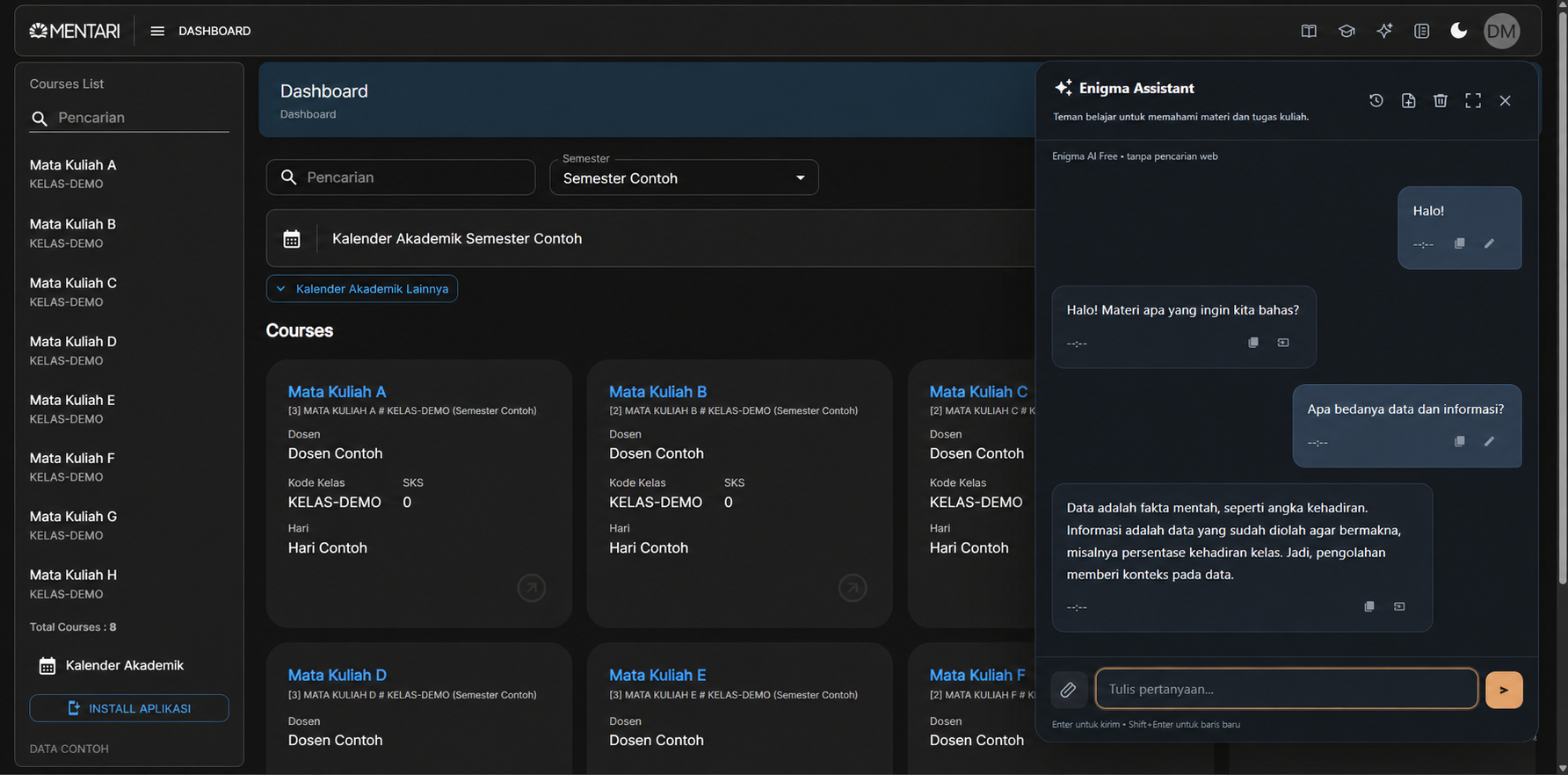
Task: Expand 'Kalender Akademik Lainnya'
Action: coord(362,288)
